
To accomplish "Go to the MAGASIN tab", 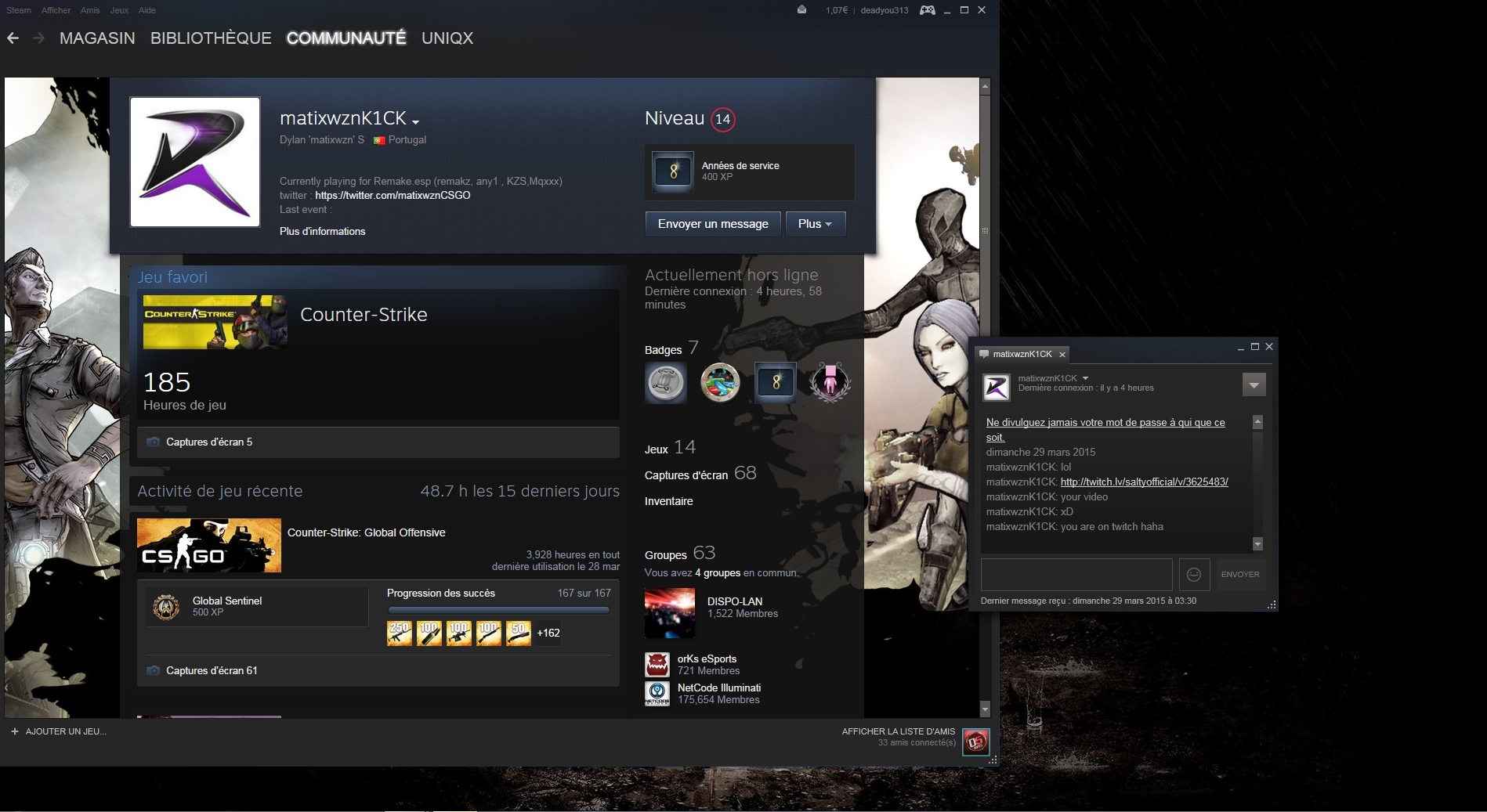I will tap(97, 38).
